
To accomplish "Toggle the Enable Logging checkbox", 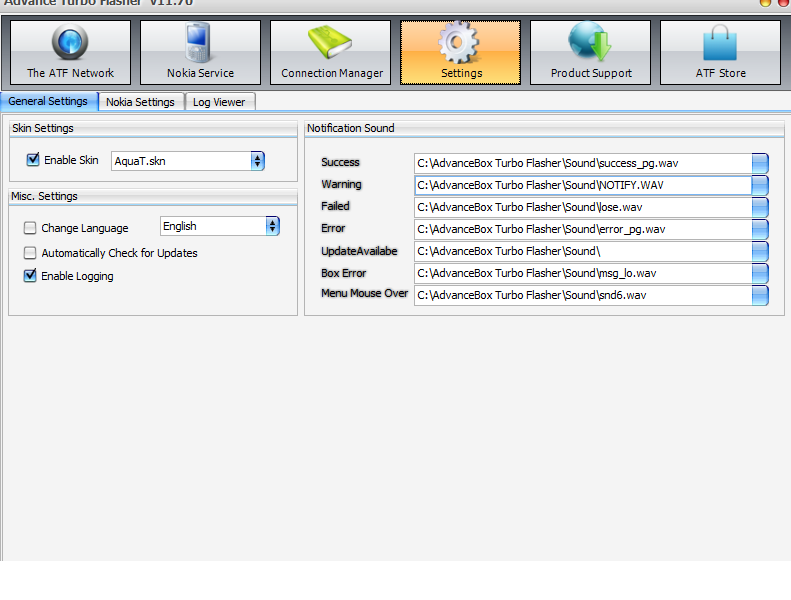I will point(30,276).
